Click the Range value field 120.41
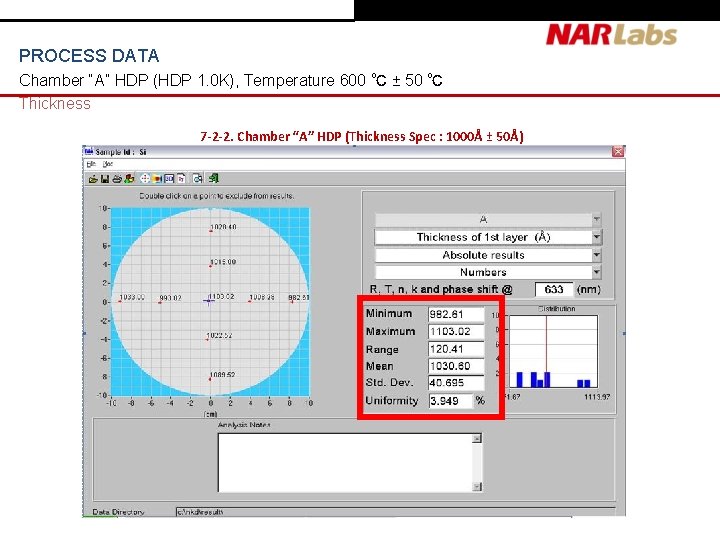Image resolution: width=720 pixels, height=540 pixels. click(456, 349)
